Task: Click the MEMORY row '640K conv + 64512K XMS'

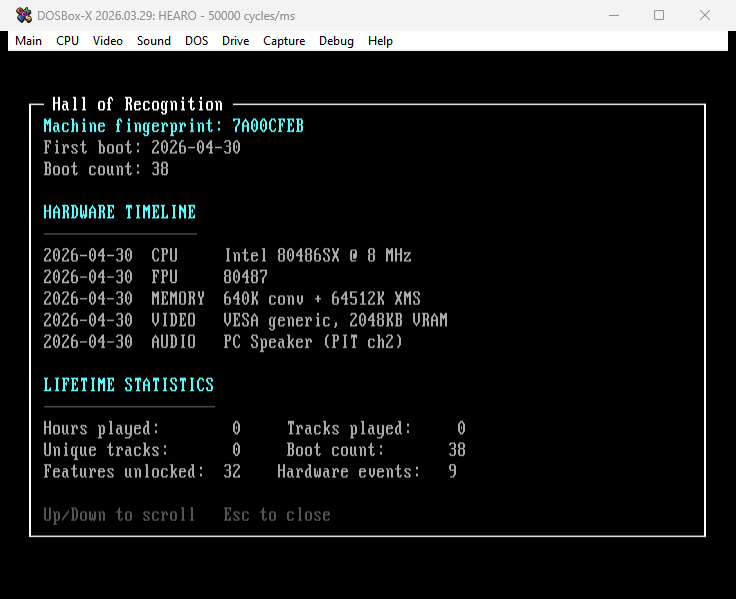Action: [232, 299]
